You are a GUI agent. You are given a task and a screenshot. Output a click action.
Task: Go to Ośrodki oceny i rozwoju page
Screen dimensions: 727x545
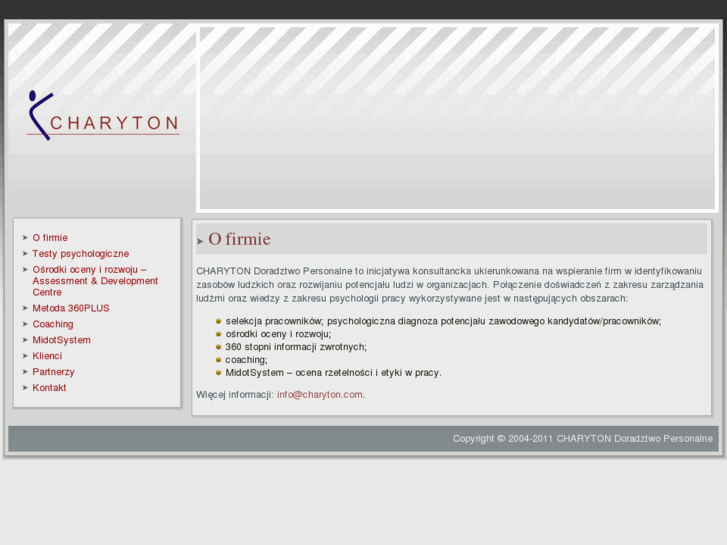click(x=95, y=281)
